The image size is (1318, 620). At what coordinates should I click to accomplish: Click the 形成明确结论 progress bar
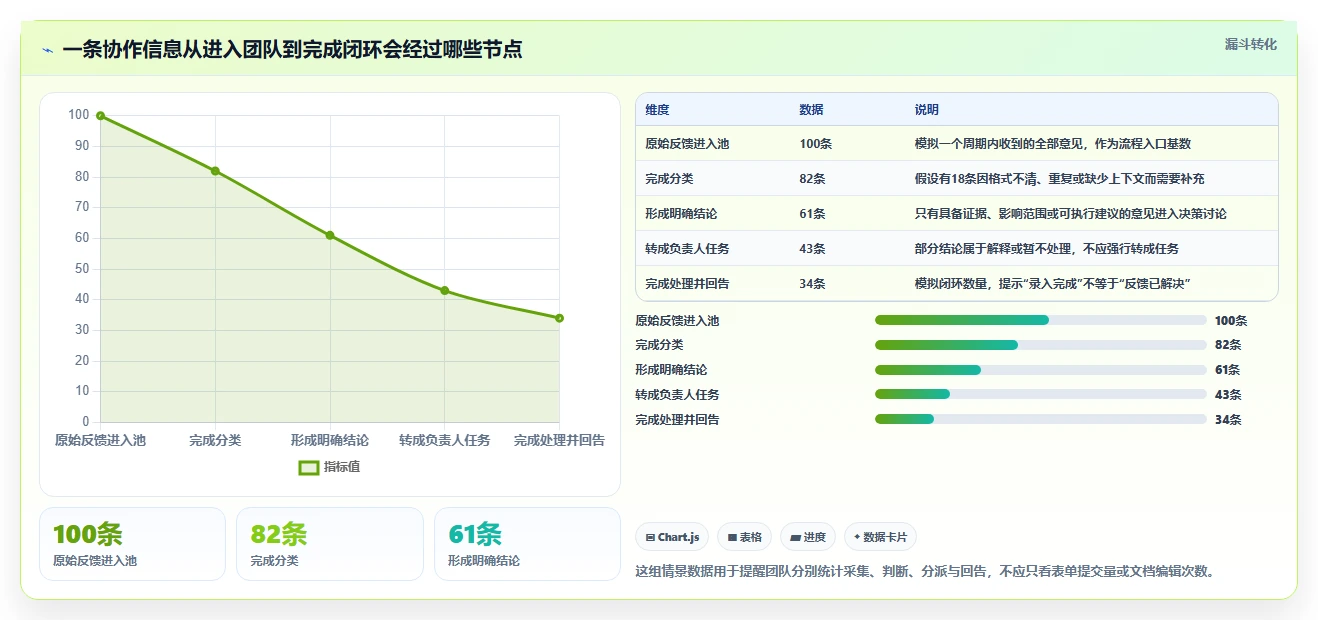coord(1040,370)
